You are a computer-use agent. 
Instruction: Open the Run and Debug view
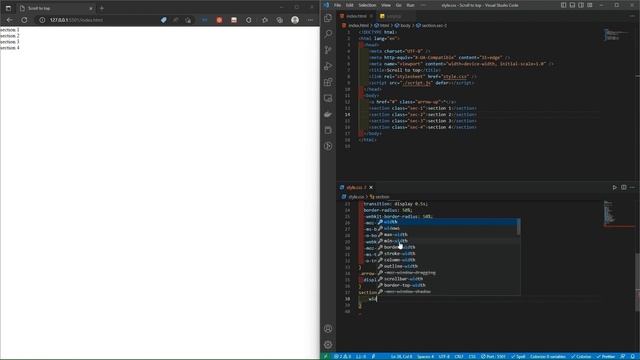click(328, 66)
